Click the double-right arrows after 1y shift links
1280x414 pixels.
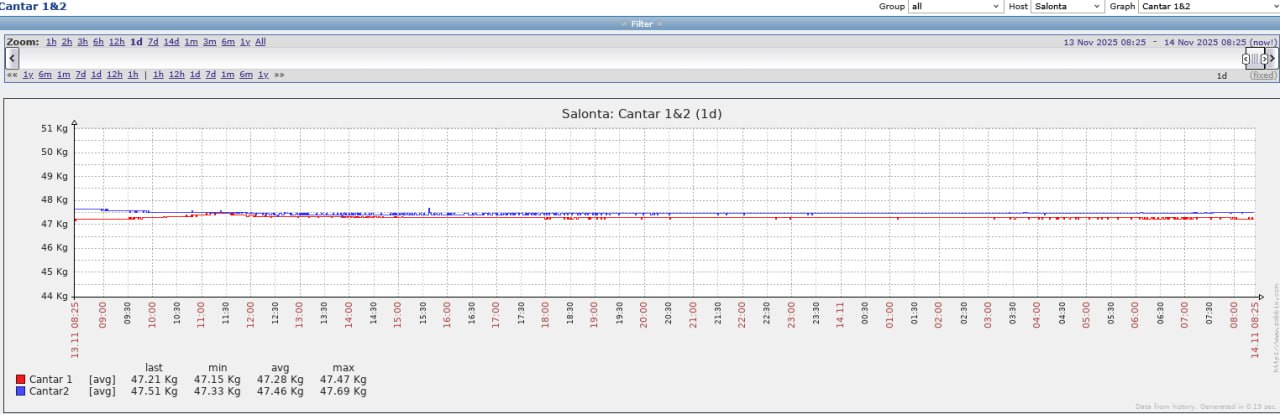pos(279,75)
